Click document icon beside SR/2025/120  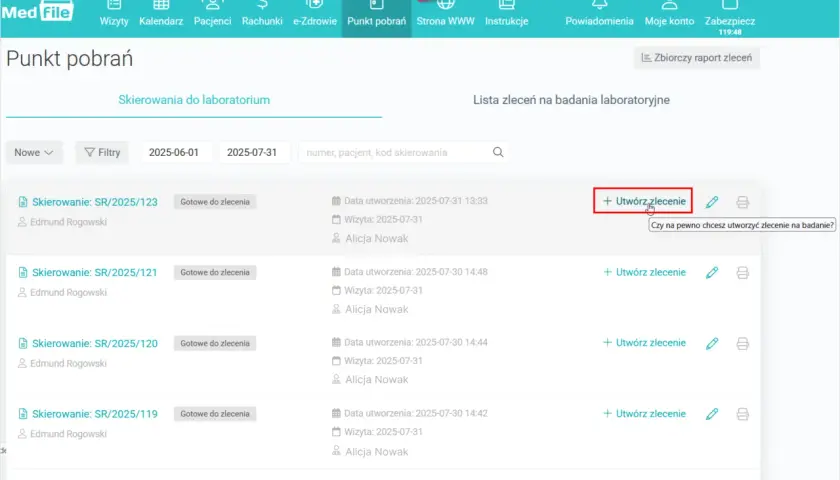click(22, 343)
